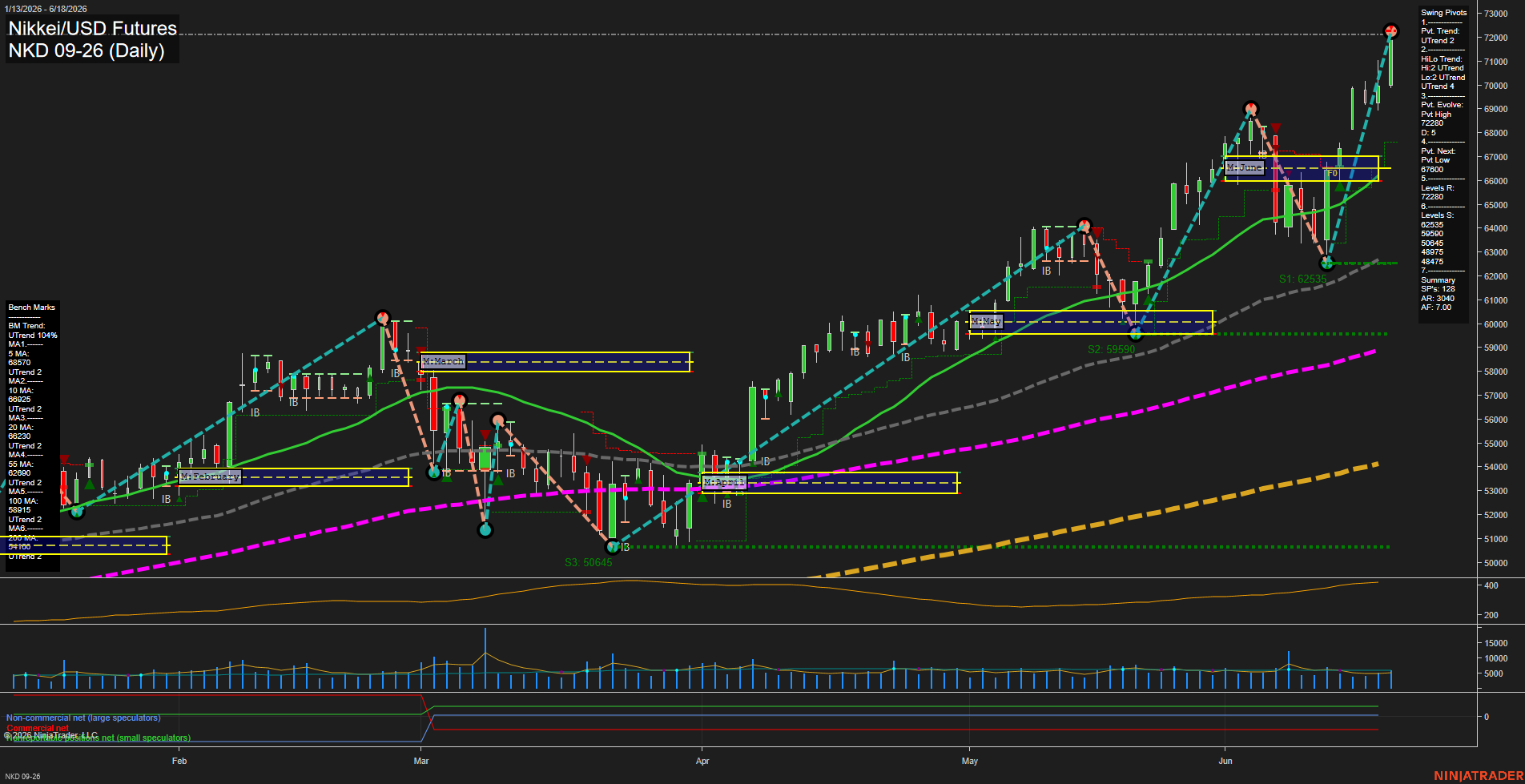This screenshot has height=784, width=1525.
Task: Click the NKD 09-26 (Daily) subtitle
Action: (87, 50)
